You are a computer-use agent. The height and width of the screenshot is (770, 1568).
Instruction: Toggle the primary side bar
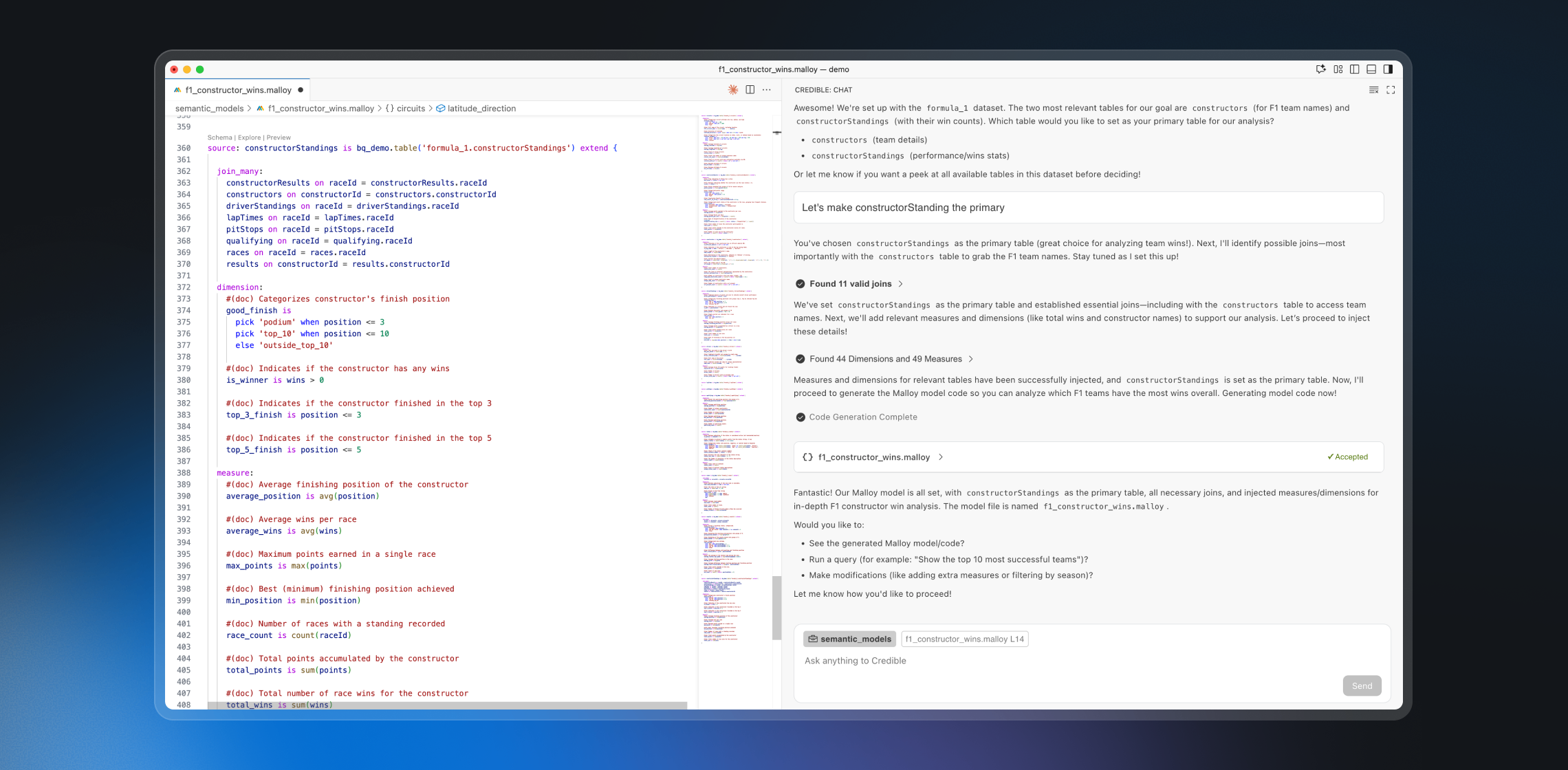coord(1355,69)
